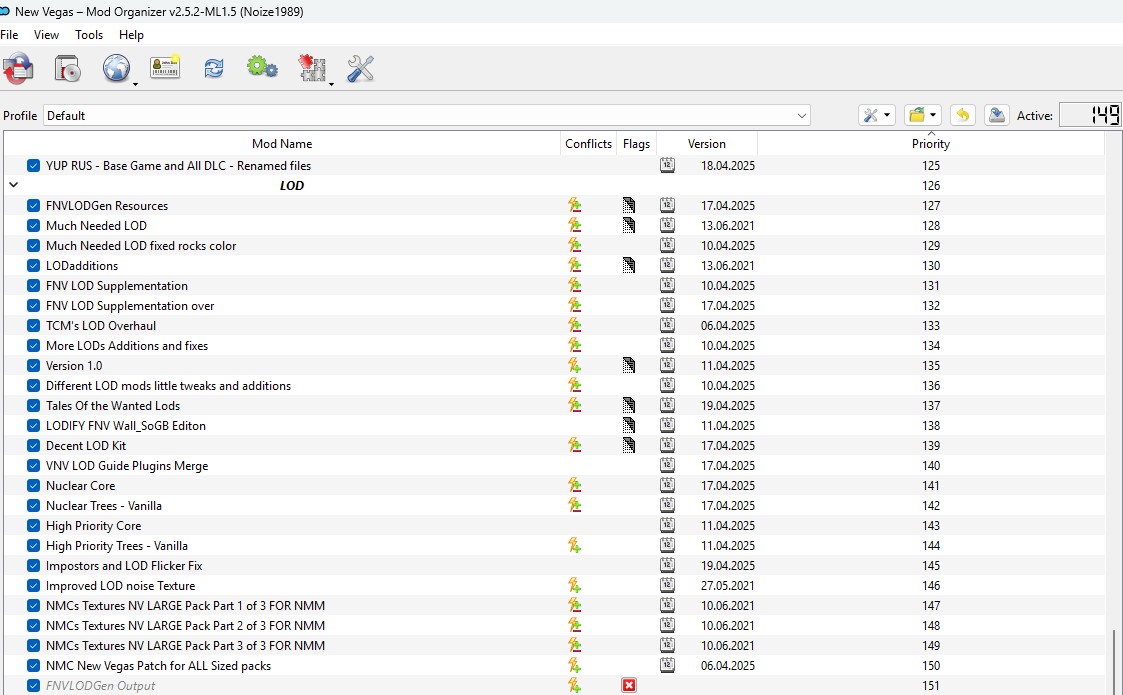The height and width of the screenshot is (695, 1123).
Task: Uncheck the Much Needed LOD mod
Action: [34, 226]
